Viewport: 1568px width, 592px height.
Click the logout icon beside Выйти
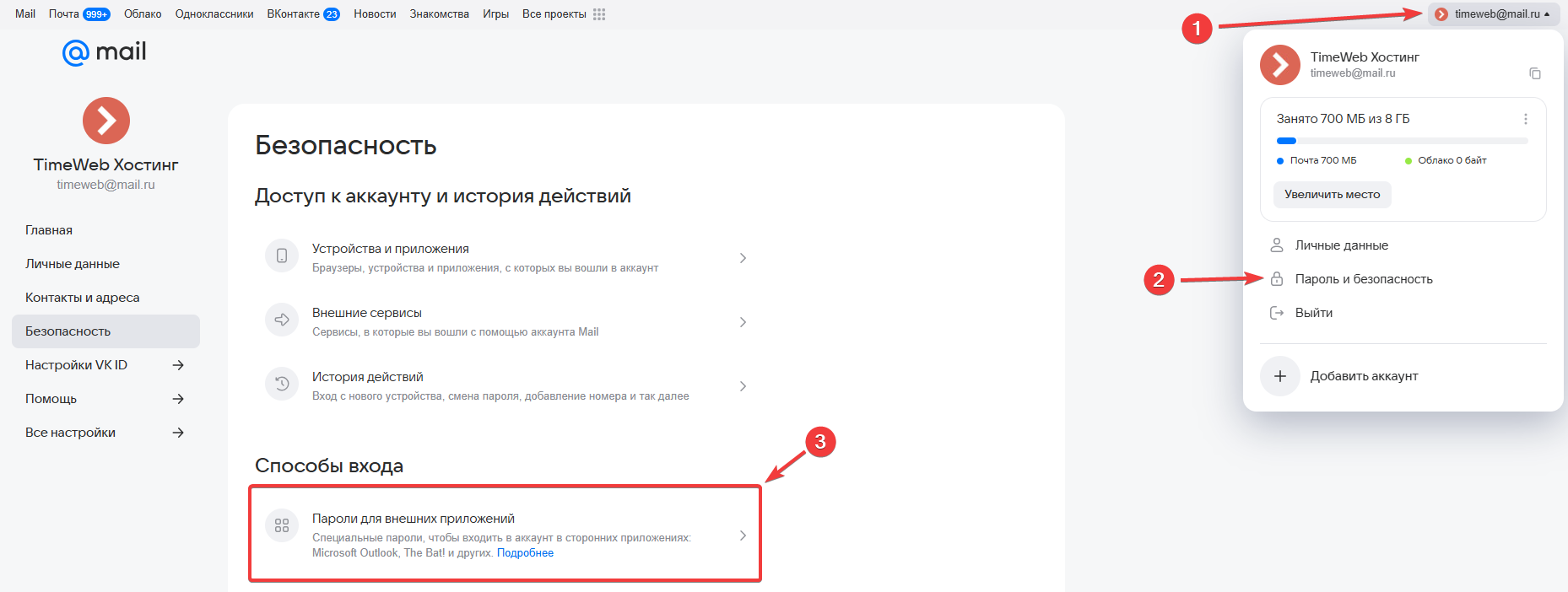pos(1277,313)
